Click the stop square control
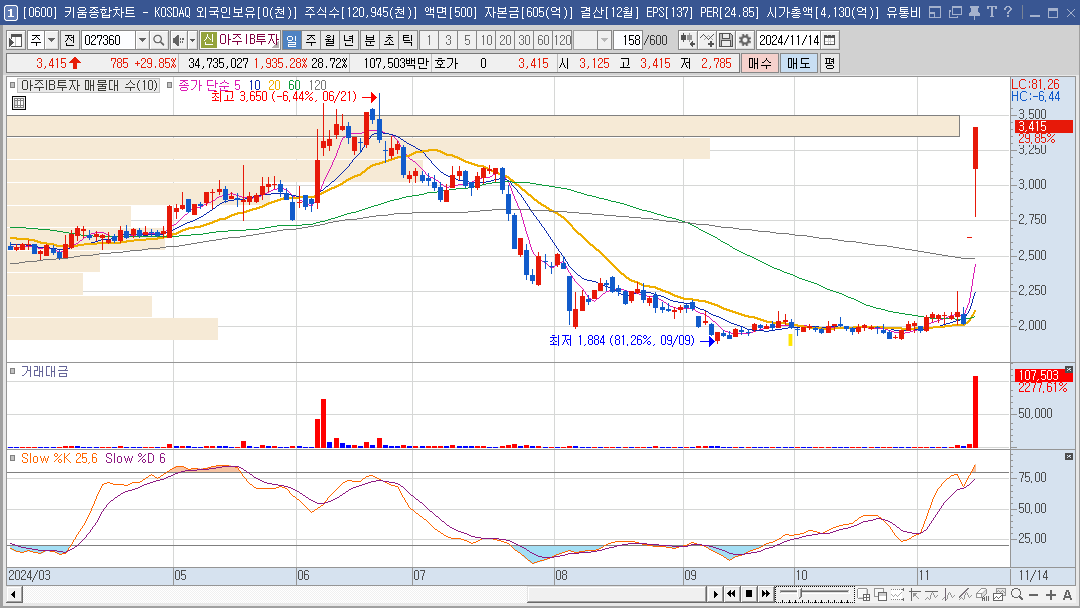This screenshot has width=1080, height=608. pyautogui.click(x=749, y=594)
